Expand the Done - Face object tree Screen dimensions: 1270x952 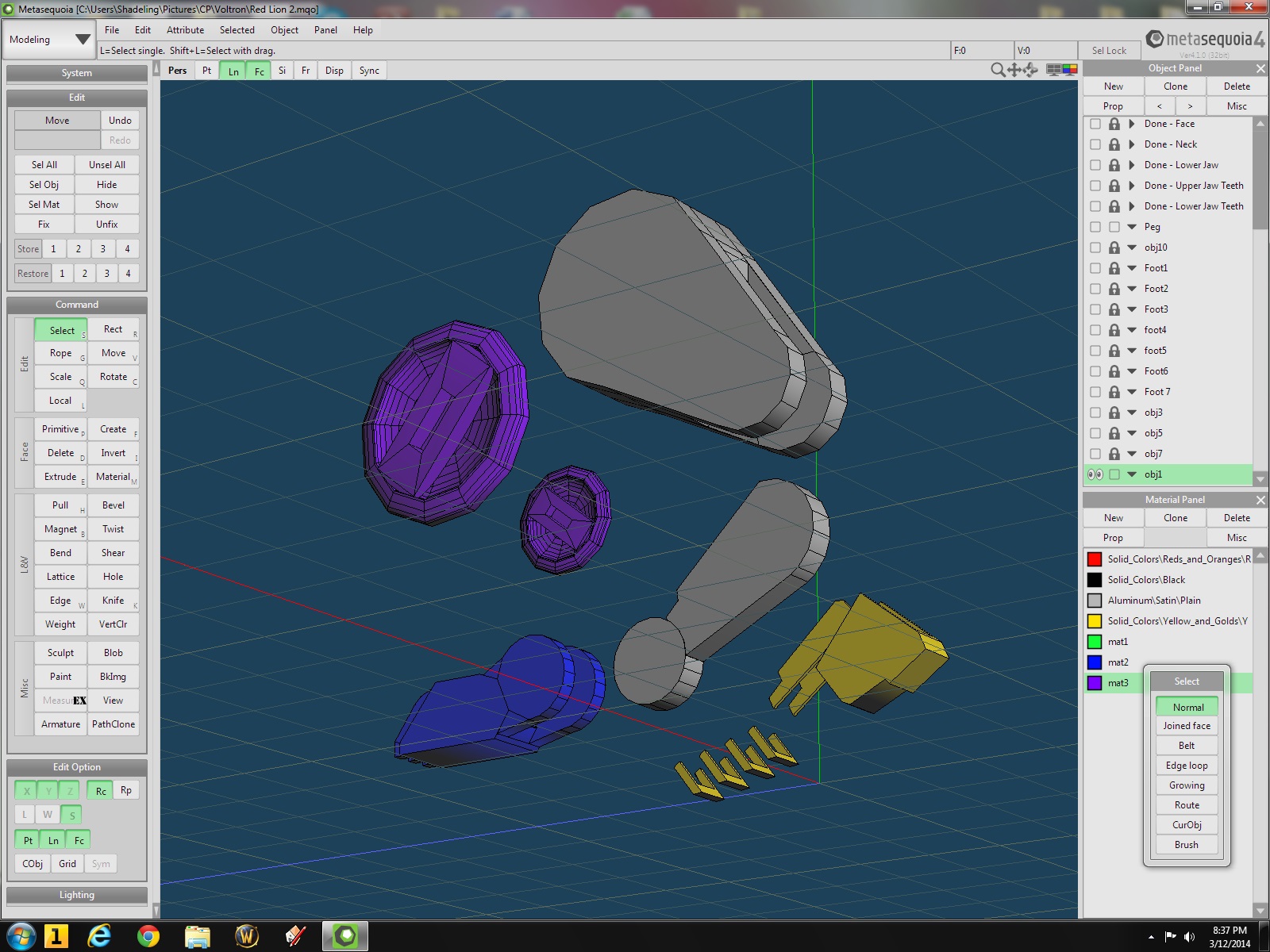1132,124
